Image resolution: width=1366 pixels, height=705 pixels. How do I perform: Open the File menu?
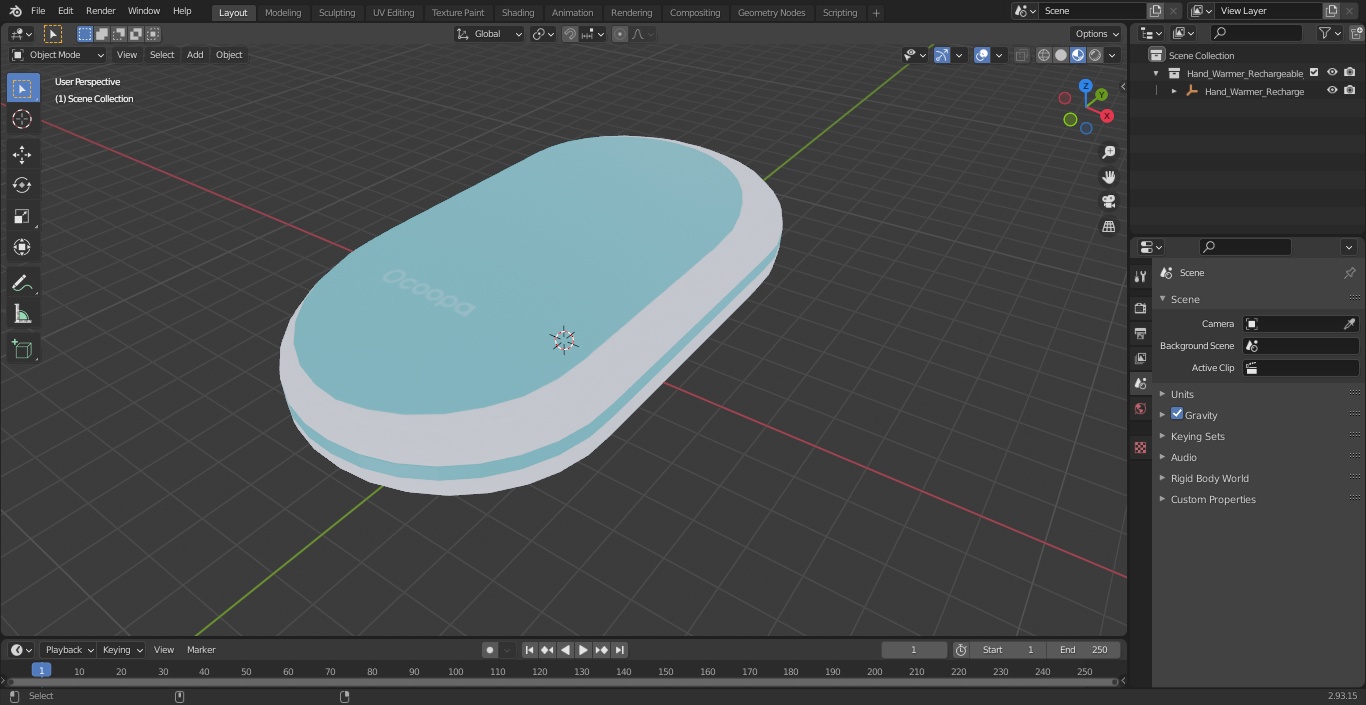38,11
